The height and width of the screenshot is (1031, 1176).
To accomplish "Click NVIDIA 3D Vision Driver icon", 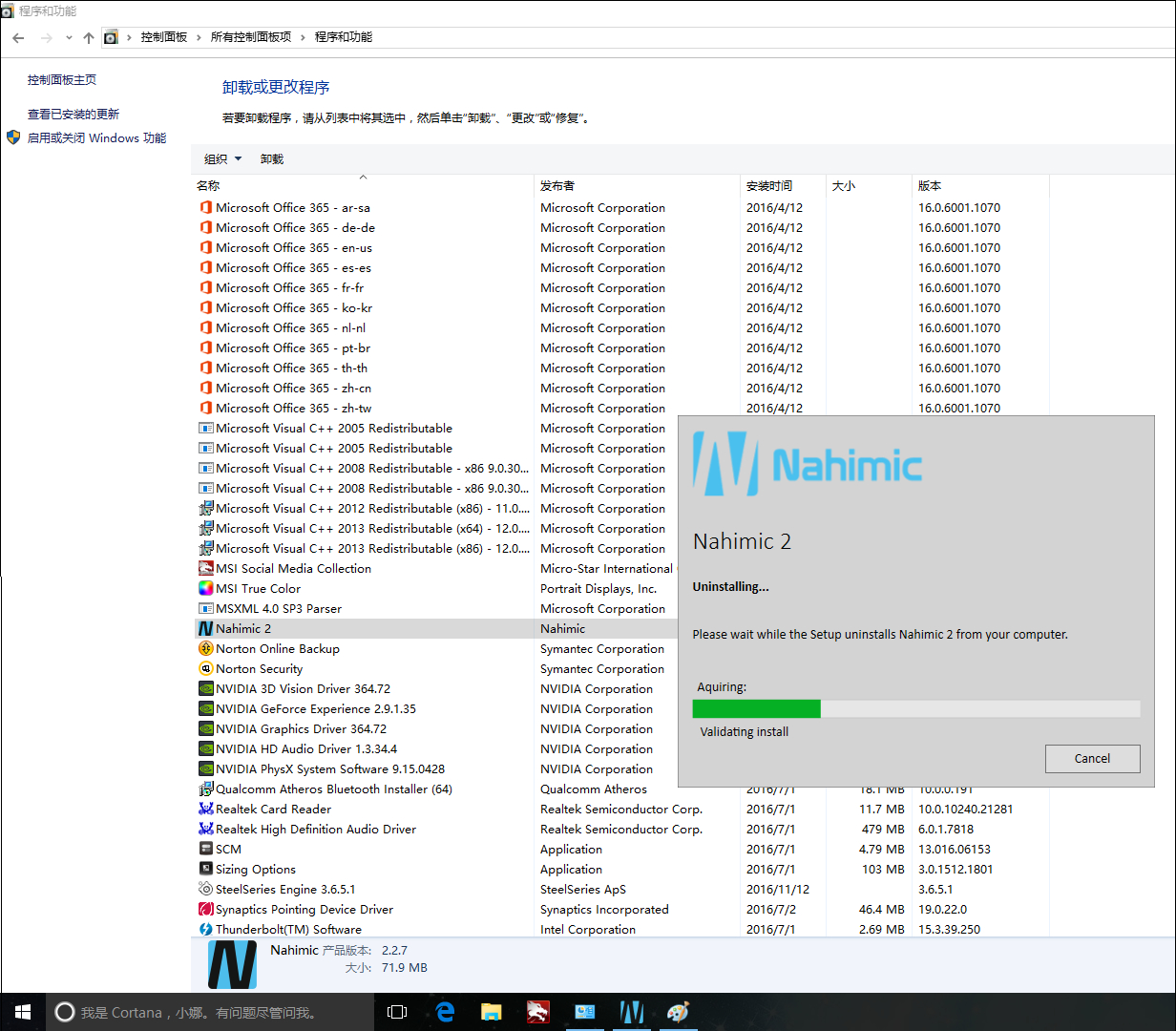I will click(x=205, y=689).
